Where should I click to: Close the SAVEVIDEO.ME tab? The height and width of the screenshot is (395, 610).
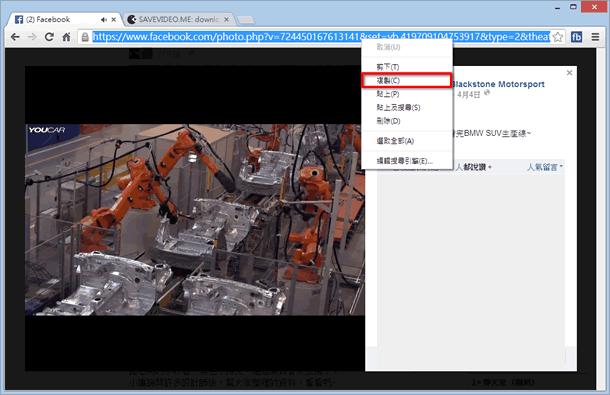(226, 19)
